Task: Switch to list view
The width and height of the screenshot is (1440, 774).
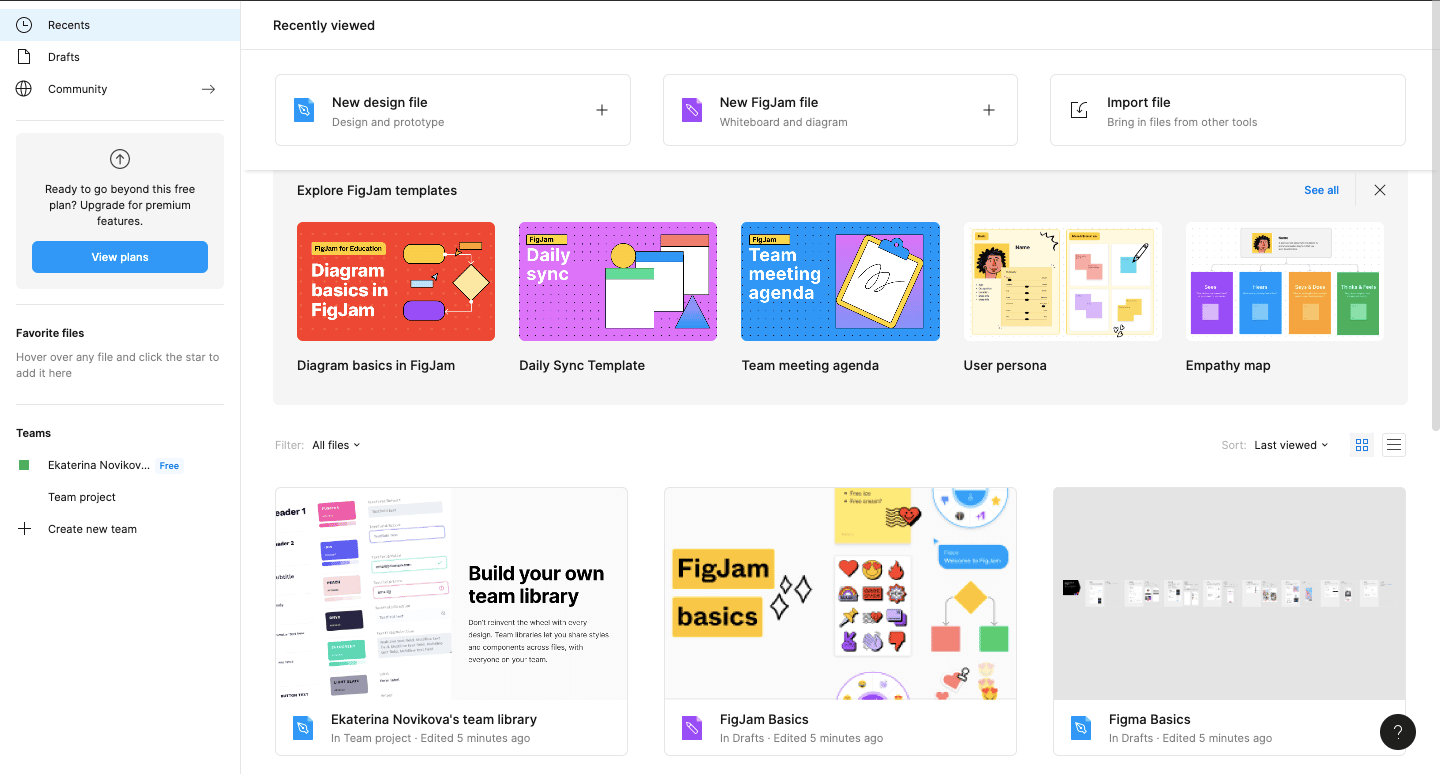Action: (1394, 445)
